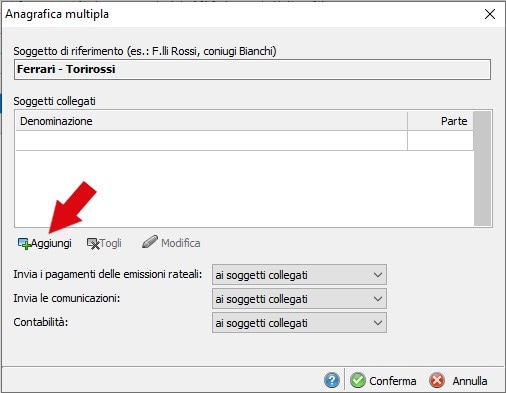Select the empty first Denominazione row cell
Screen dimensions: 506x393
211,141
